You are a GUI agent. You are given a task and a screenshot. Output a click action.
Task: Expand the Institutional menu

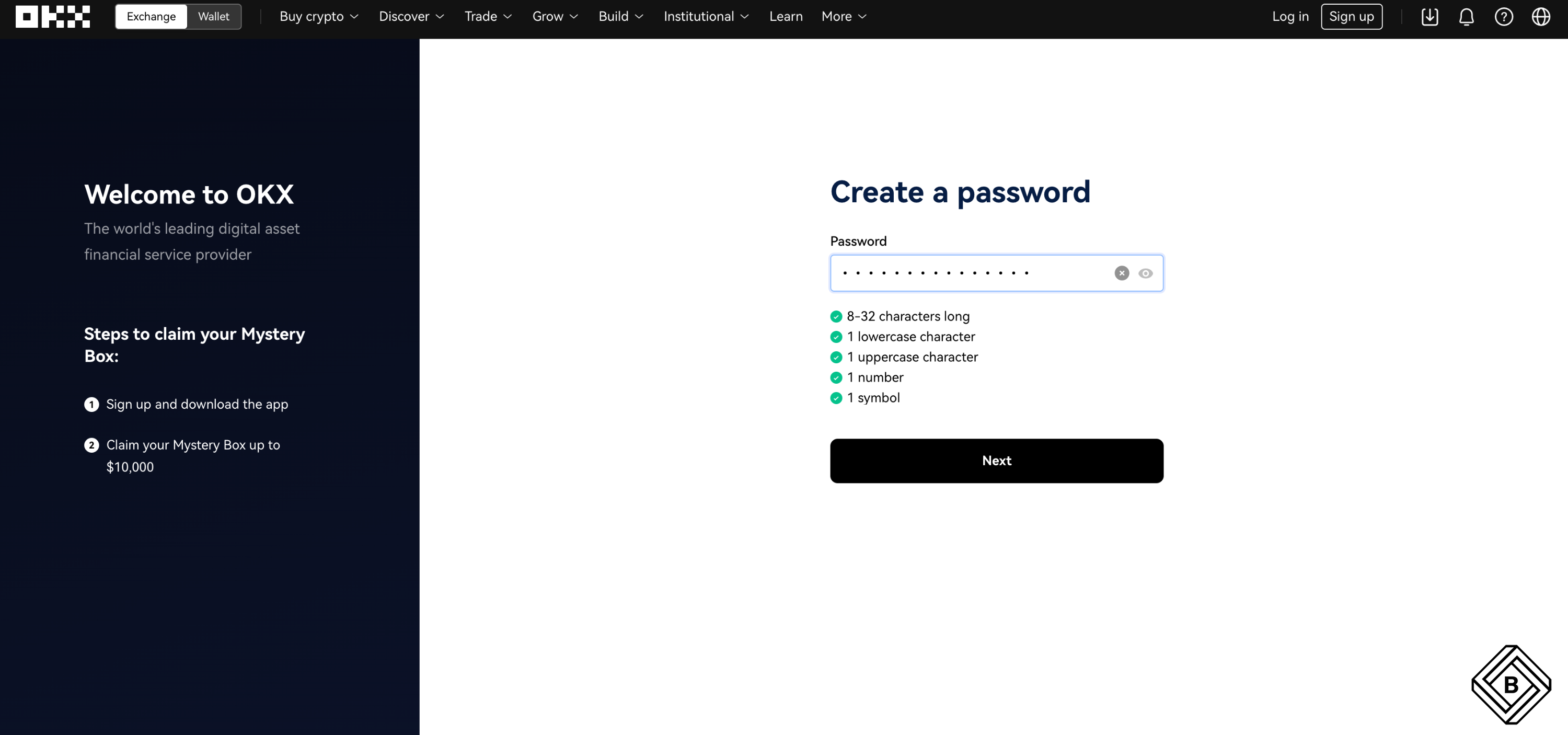706,16
